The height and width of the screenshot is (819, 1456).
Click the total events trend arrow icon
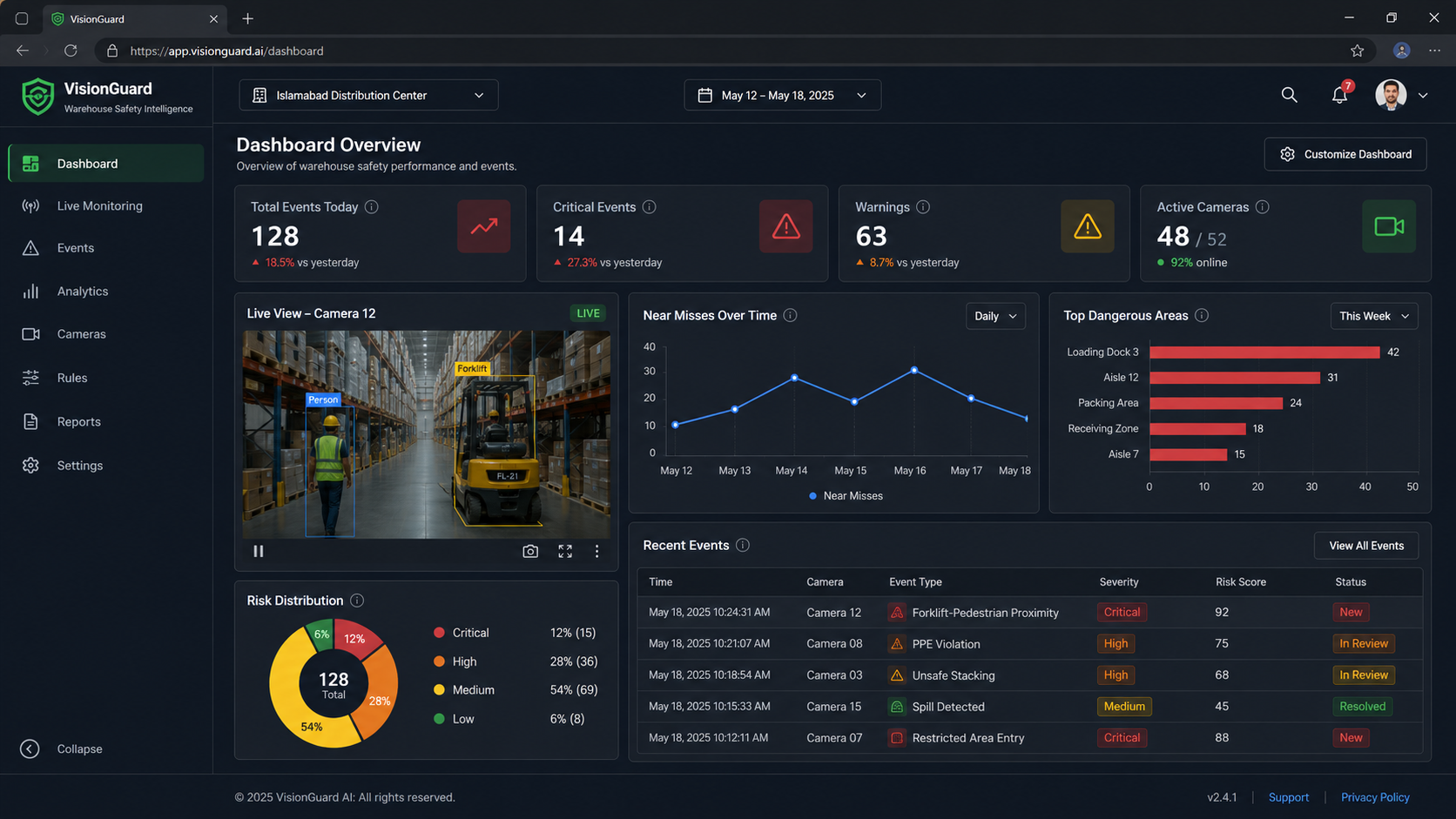(x=484, y=226)
